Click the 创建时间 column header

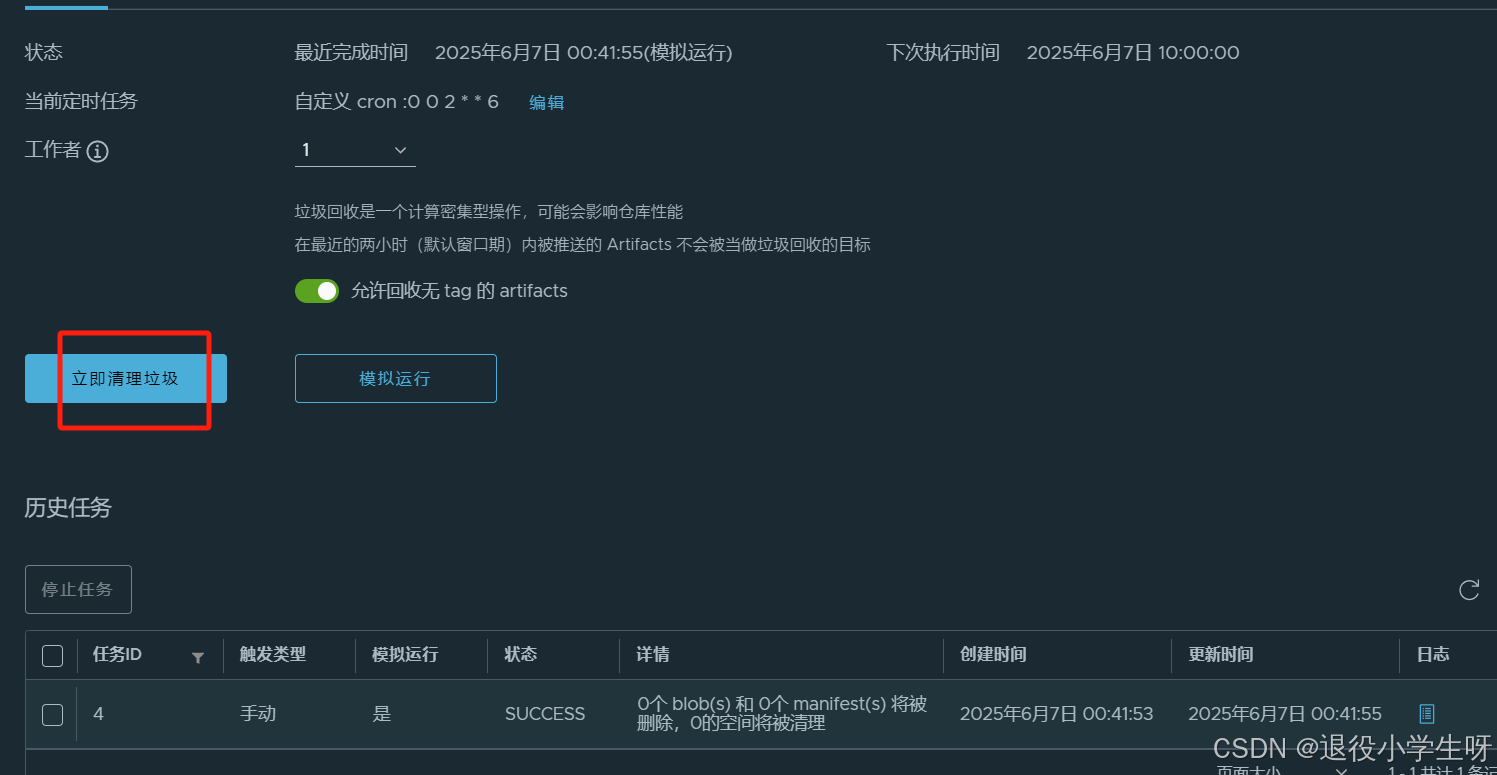pyautogui.click(x=993, y=655)
